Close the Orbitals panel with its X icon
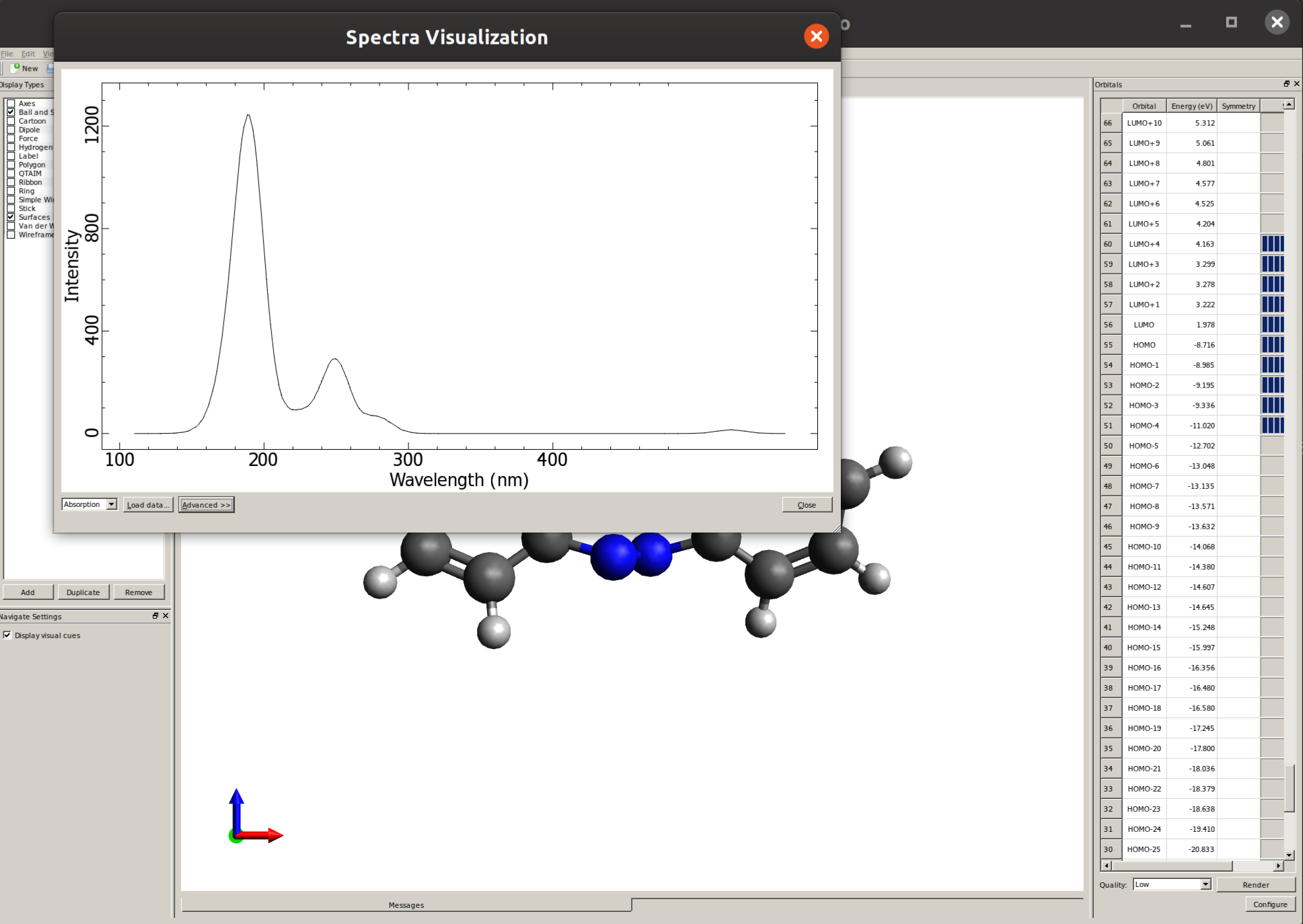Viewport: 1303px width, 924px height. point(1296,84)
